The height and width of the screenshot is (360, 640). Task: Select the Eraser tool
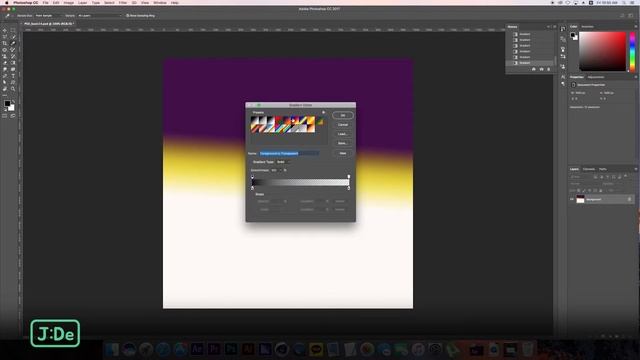click(x=5, y=63)
